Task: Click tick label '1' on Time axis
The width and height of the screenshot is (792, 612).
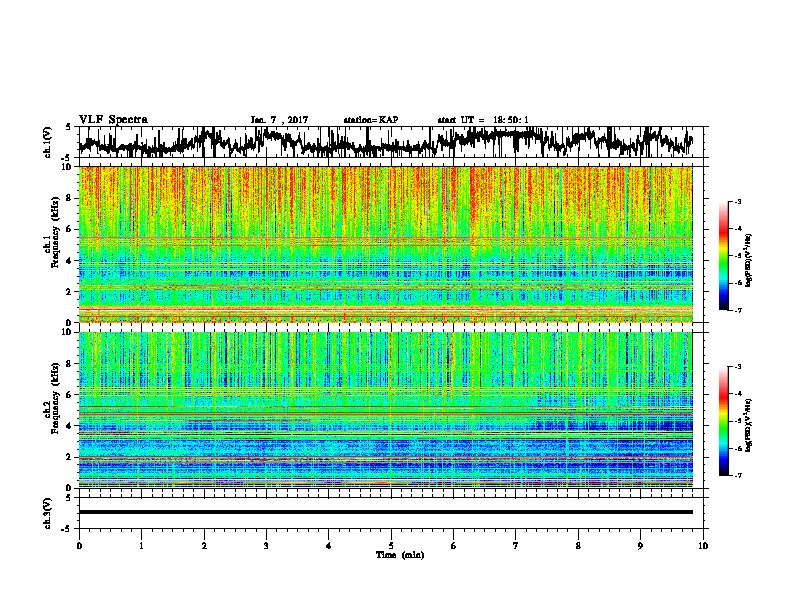Action: (x=141, y=546)
